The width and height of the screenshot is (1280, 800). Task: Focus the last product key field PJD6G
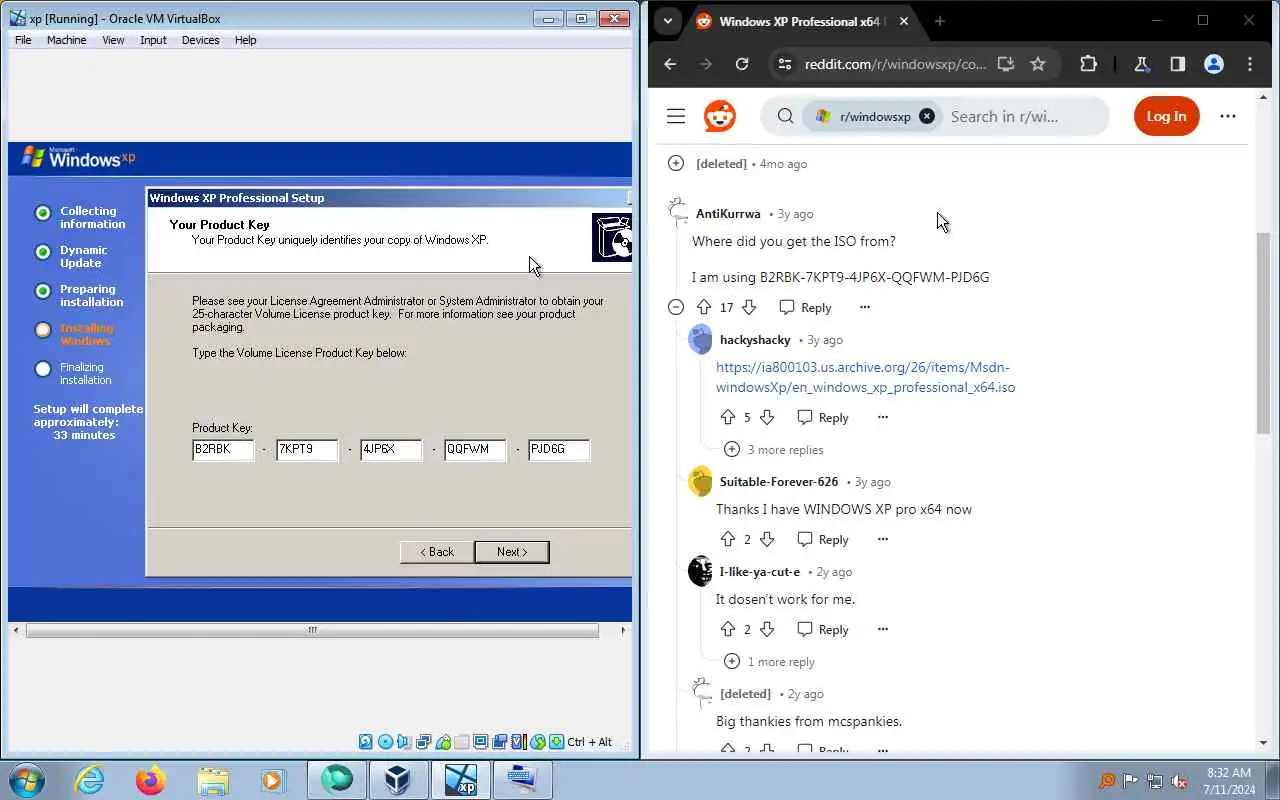pos(559,449)
